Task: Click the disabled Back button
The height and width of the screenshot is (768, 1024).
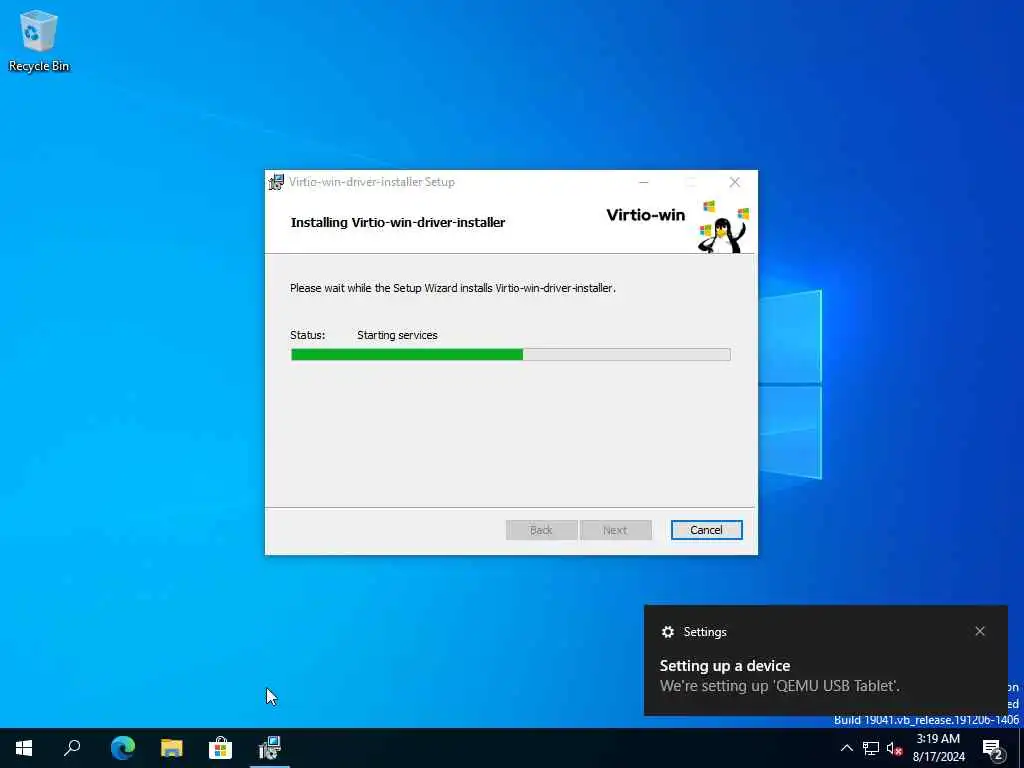Action: pyautogui.click(x=541, y=530)
